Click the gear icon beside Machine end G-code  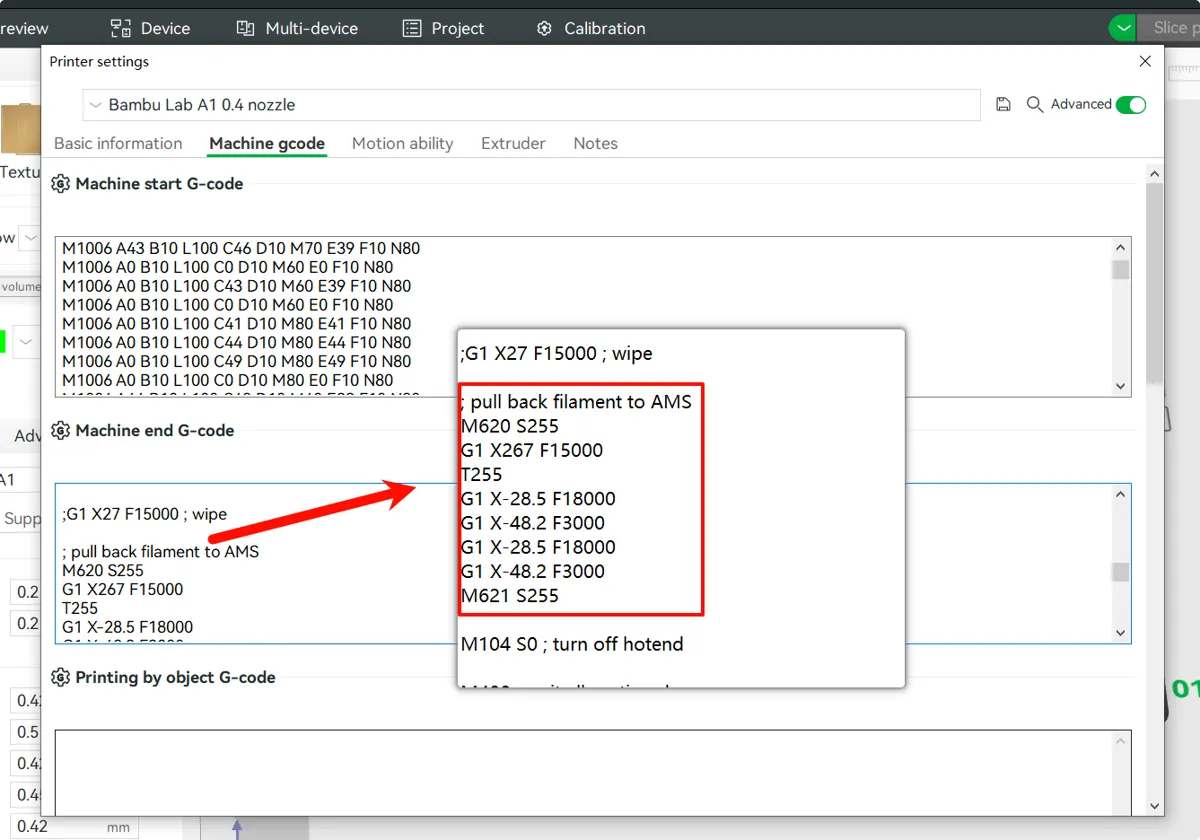pyautogui.click(x=60, y=431)
